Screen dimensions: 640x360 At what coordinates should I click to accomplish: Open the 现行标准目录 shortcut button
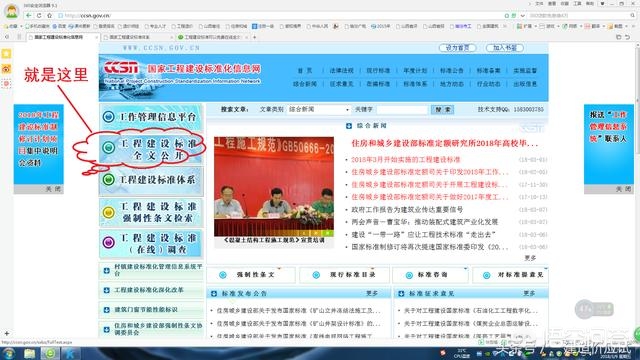click(344, 275)
